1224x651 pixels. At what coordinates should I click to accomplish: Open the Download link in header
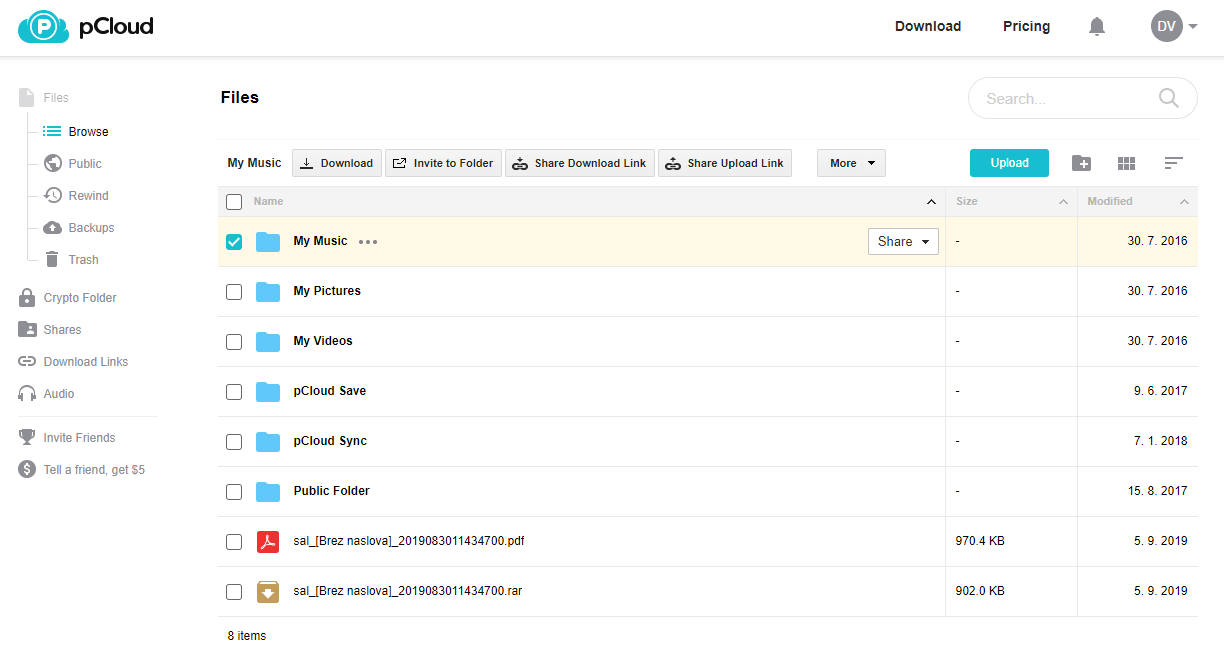[x=928, y=27]
